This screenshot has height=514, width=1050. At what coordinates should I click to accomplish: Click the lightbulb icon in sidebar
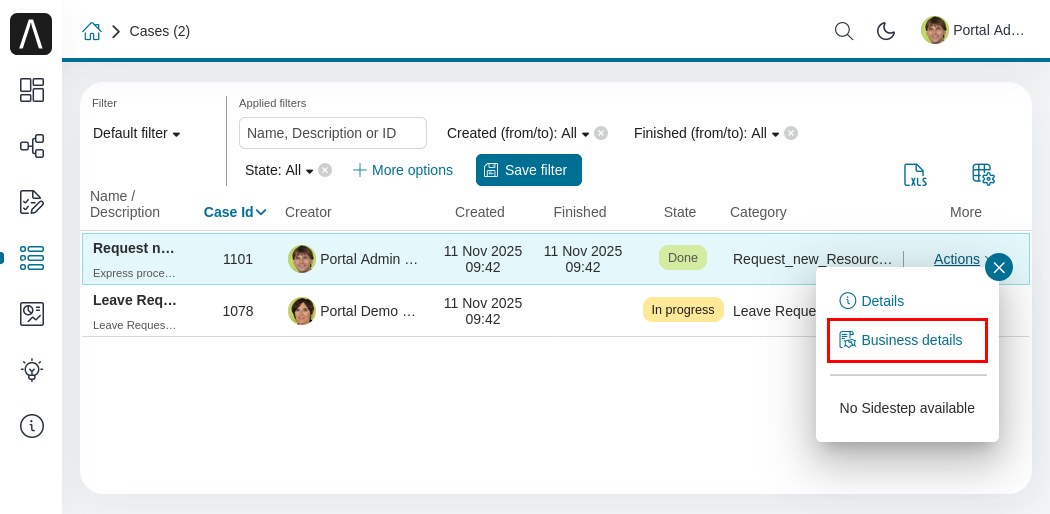31,370
